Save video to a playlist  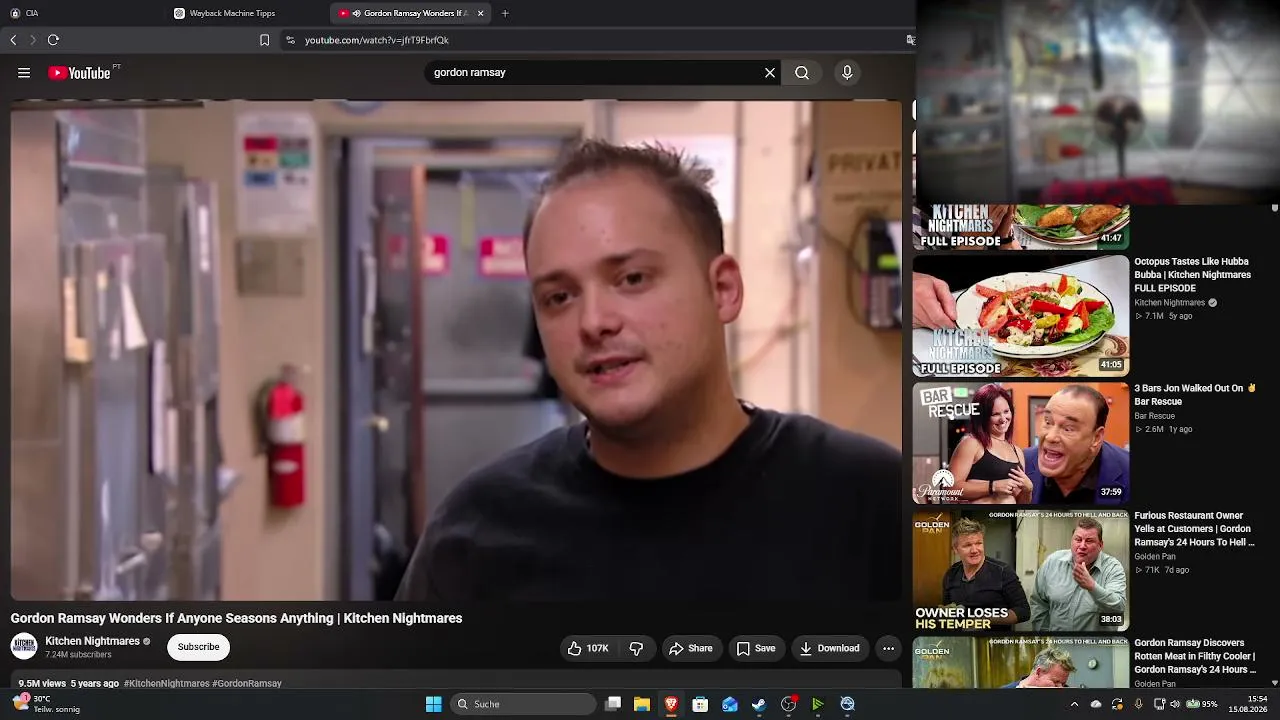(756, 648)
